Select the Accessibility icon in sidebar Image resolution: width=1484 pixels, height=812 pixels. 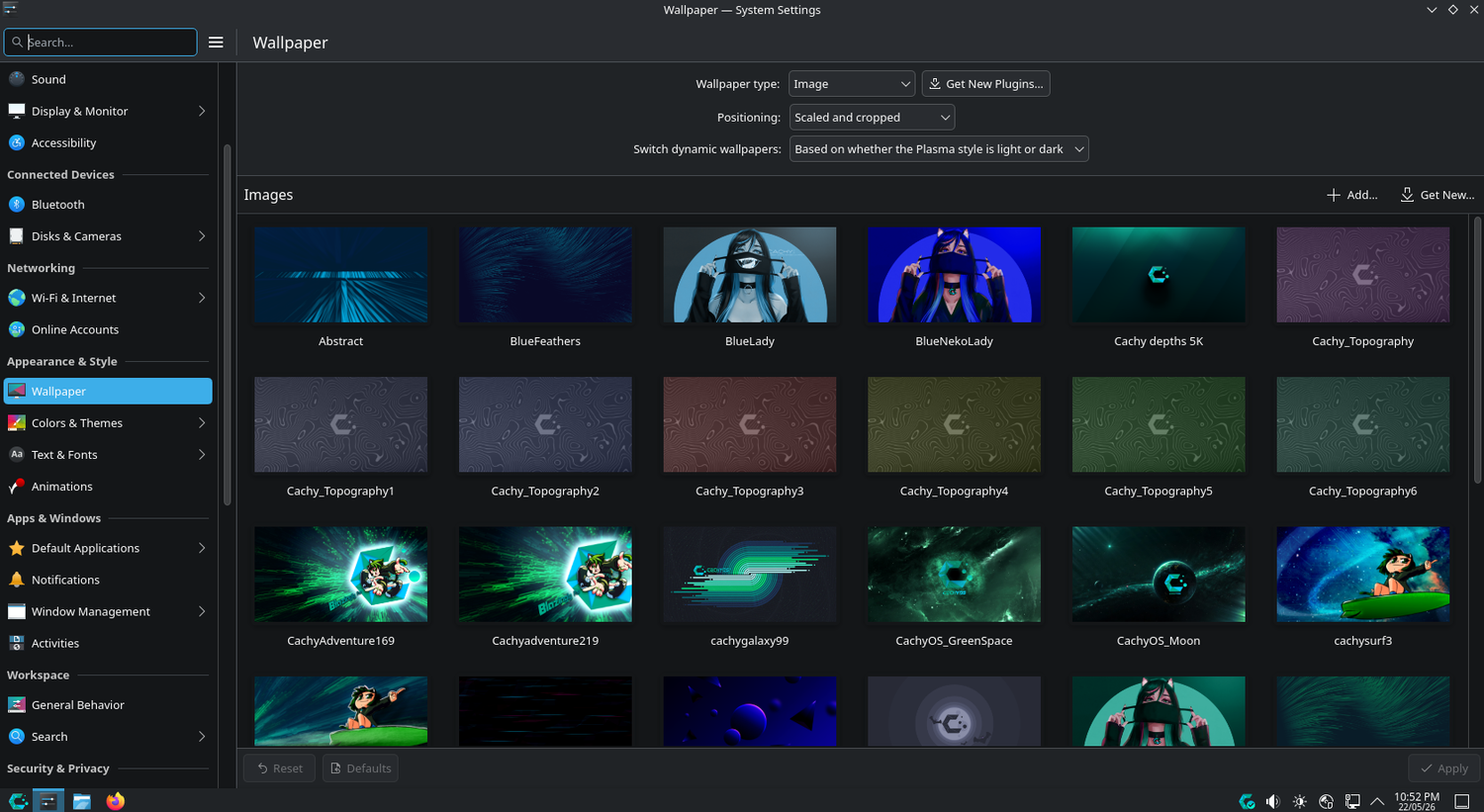(x=16, y=142)
